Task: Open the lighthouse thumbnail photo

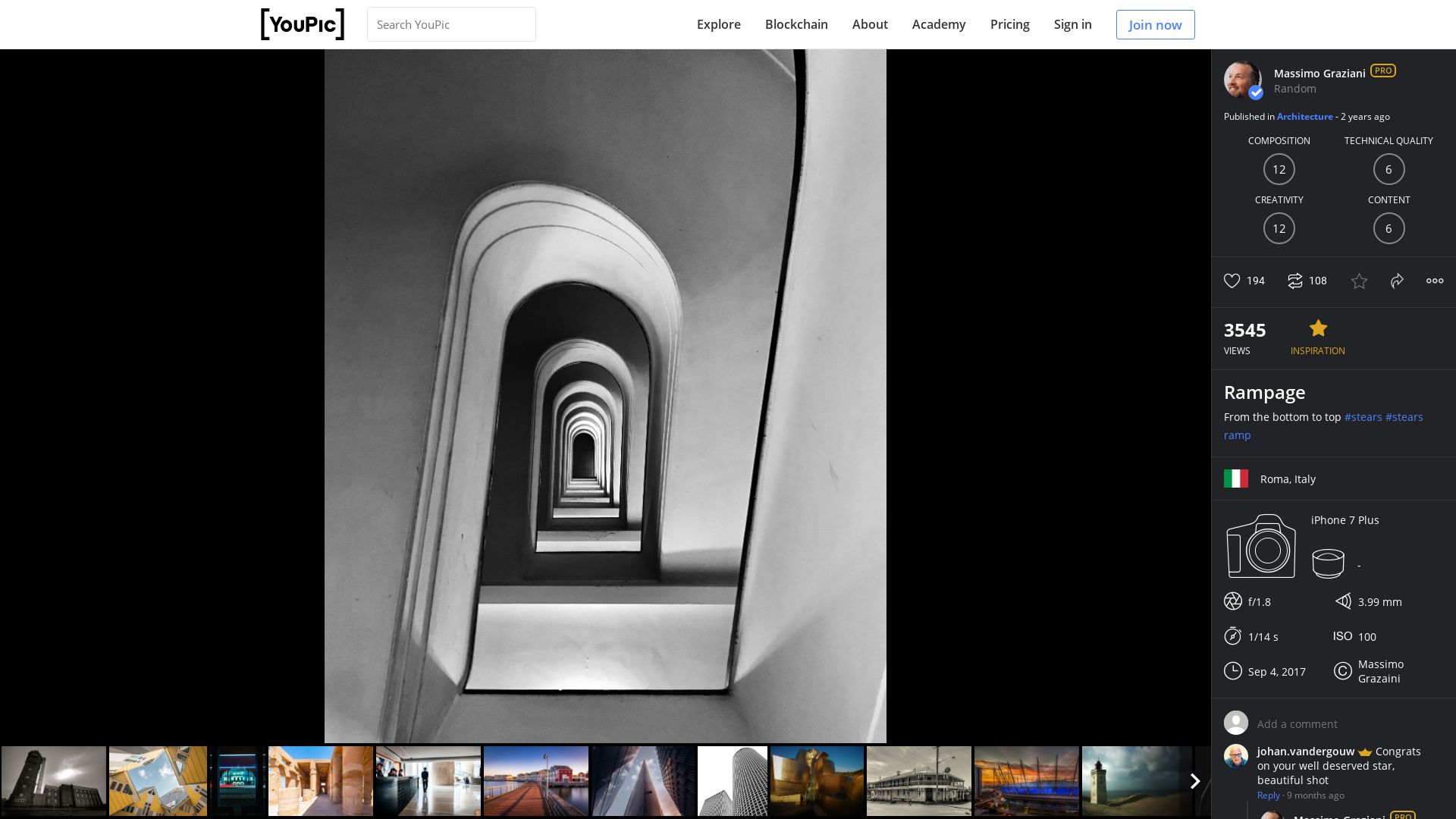Action: (1135, 780)
